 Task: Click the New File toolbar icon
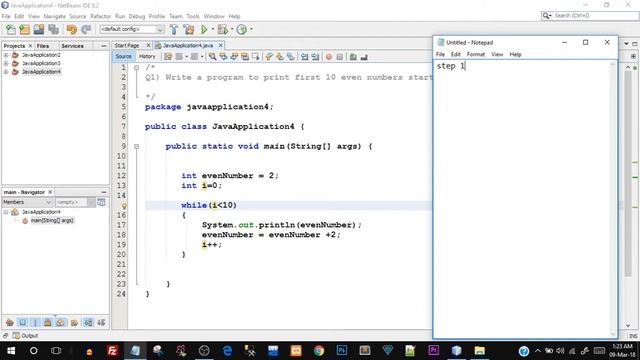pos(11,29)
